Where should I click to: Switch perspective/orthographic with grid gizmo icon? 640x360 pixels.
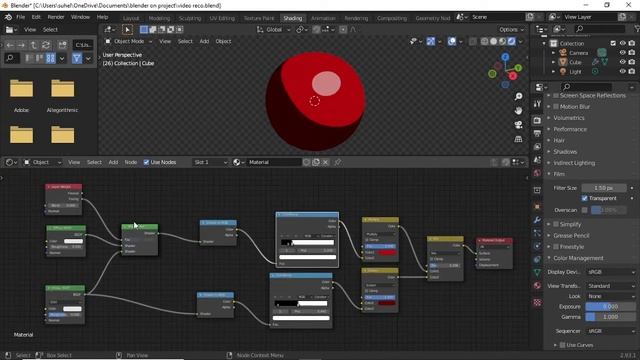point(518,139)
